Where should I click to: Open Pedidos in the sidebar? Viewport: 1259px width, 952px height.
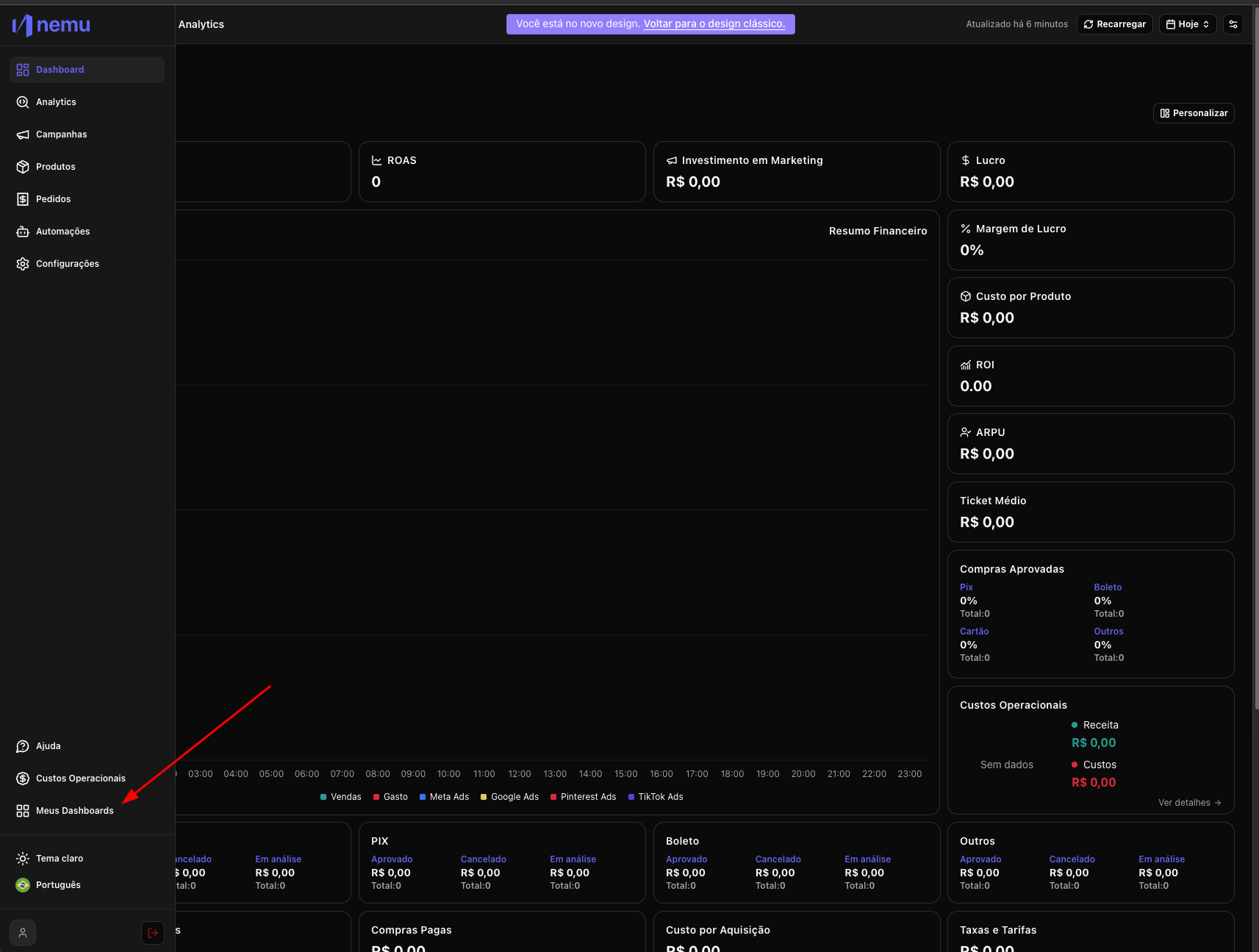pos(87,199)
